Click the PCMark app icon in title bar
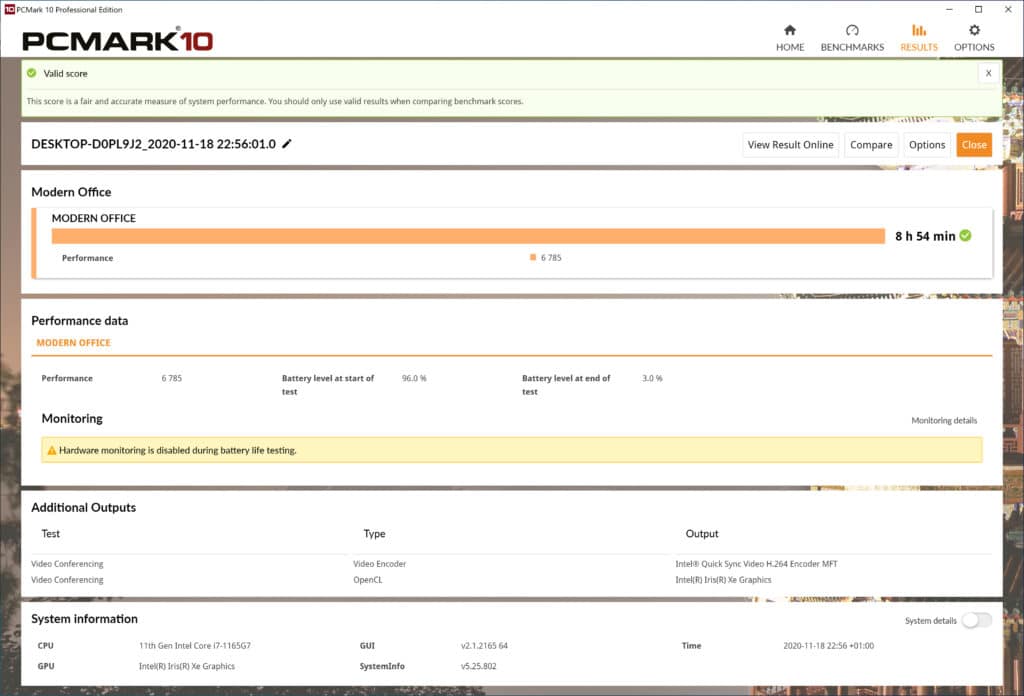1024x696 pixels. pyautogui.click(x=9, y=9)
